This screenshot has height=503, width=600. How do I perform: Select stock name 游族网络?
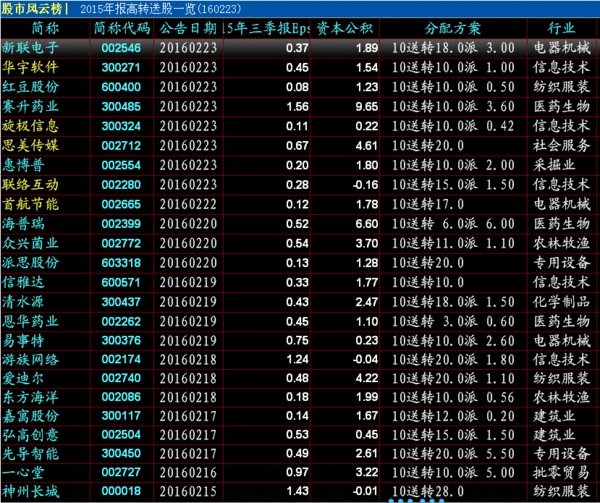pyautogui.click(x=30, y=359)
